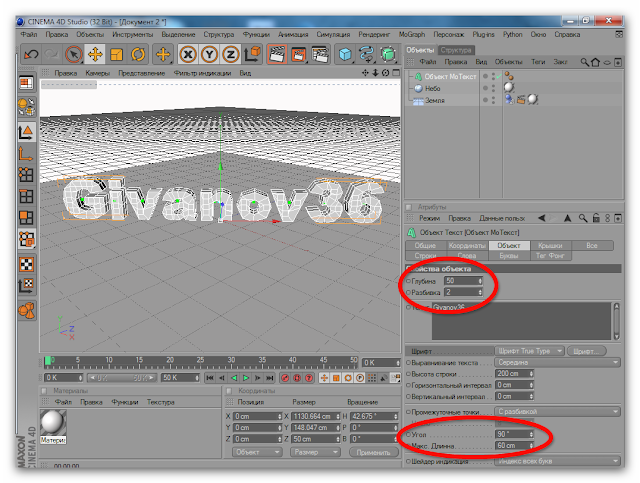Open viewport Камеры menu
Image resolution: width=640 pixels, height=483 pixels.
[98, 73]
